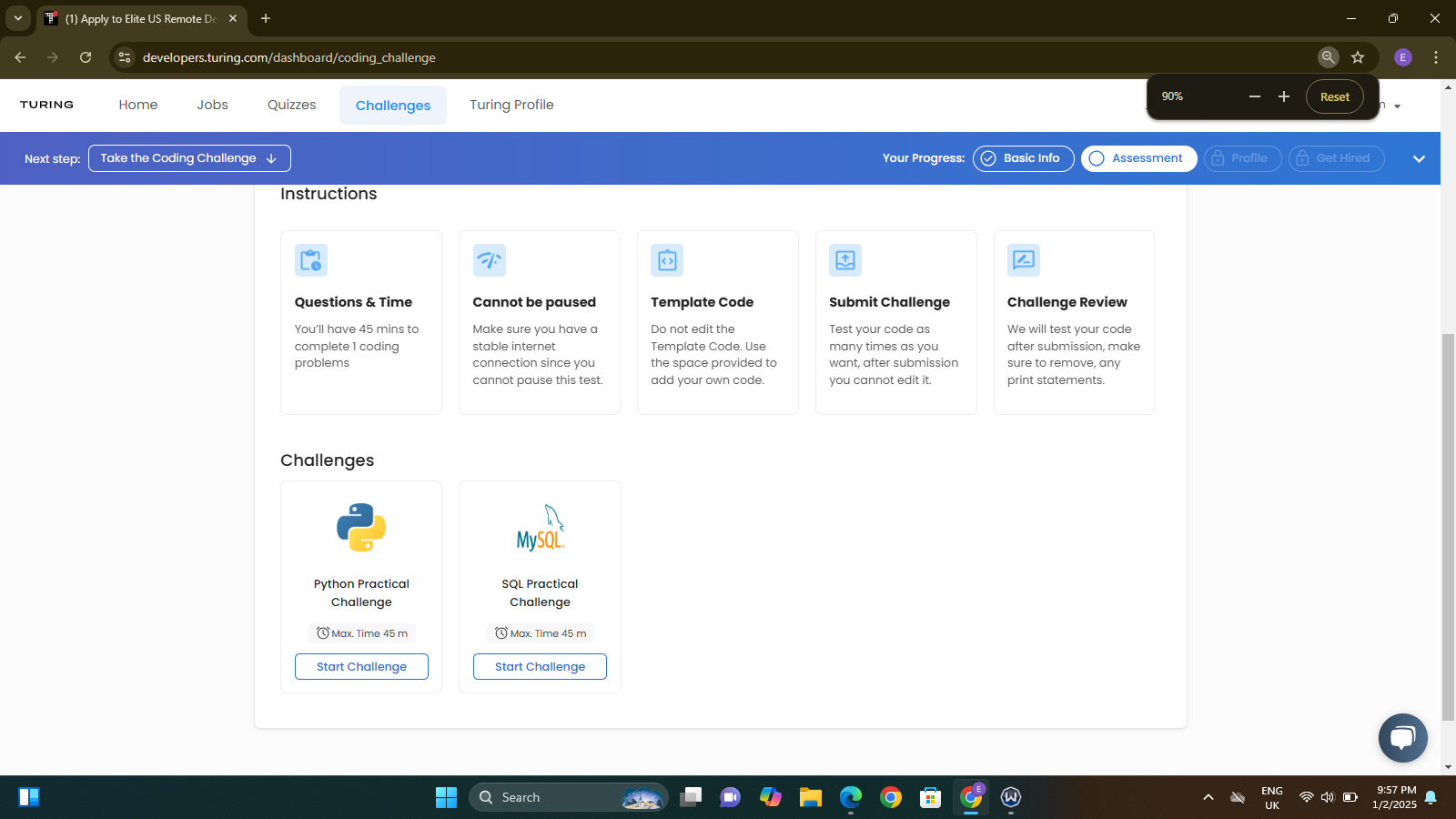Select the Assessment progress step
Image resolution: width=1456 pixels, height=819 pixels.
pyautogui.click(x=1138, y=158)
